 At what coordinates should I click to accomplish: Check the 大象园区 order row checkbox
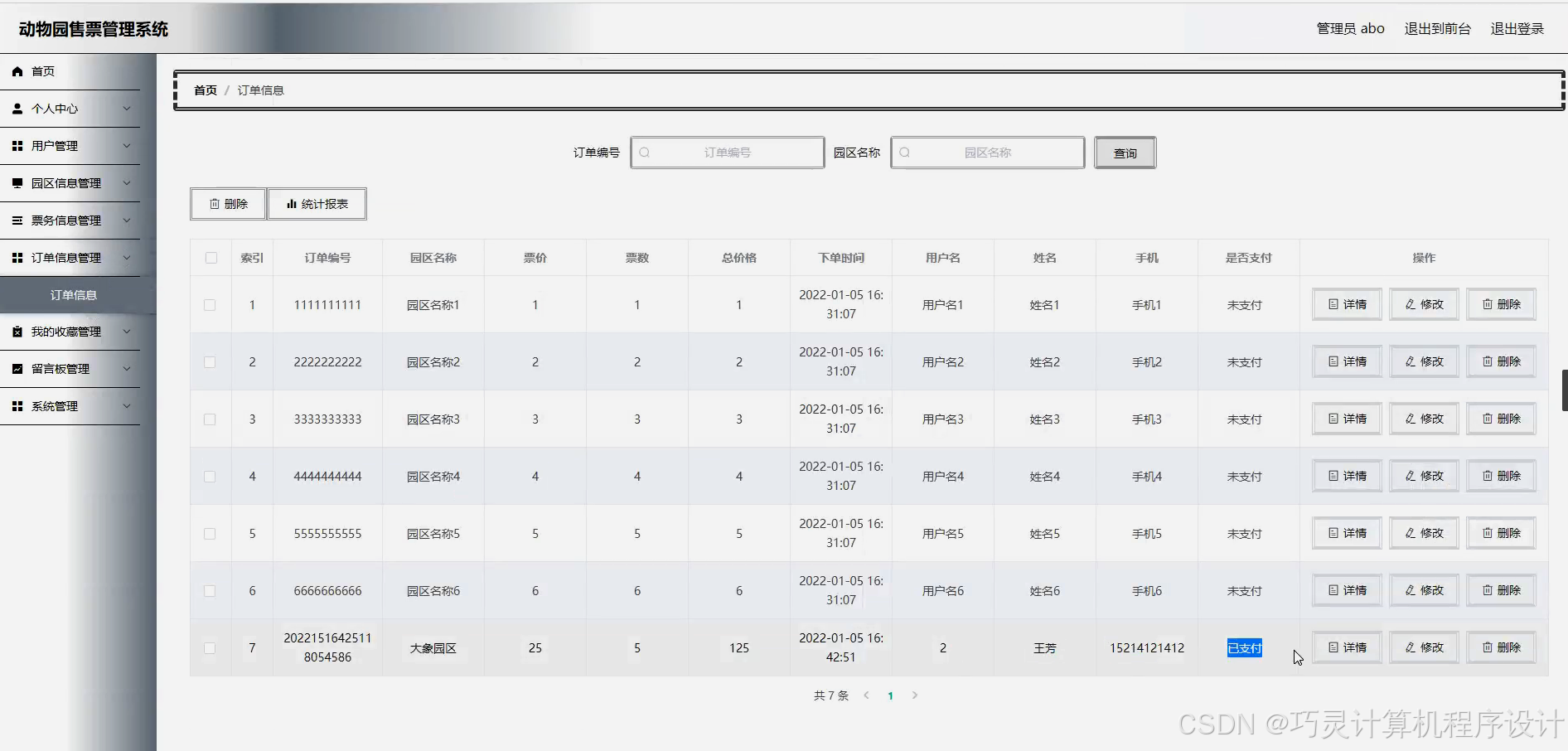pos(210,648)
